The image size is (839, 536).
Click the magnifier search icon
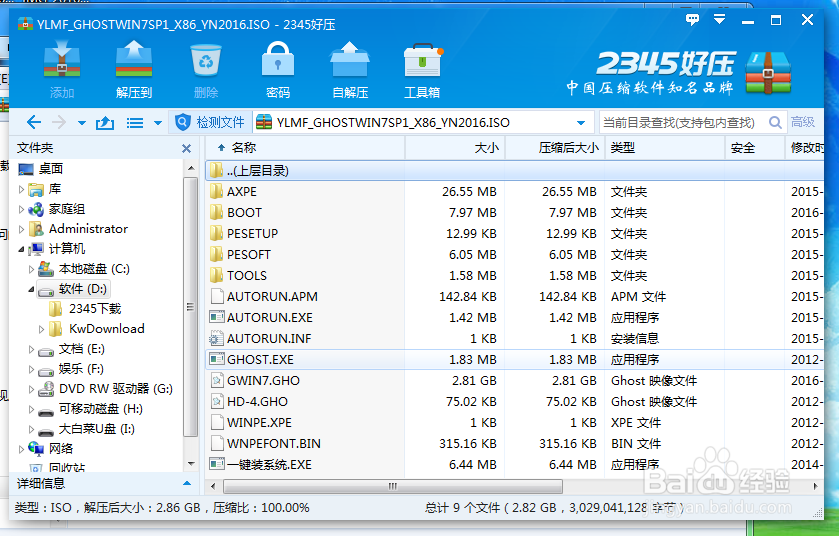coord(775,122)
